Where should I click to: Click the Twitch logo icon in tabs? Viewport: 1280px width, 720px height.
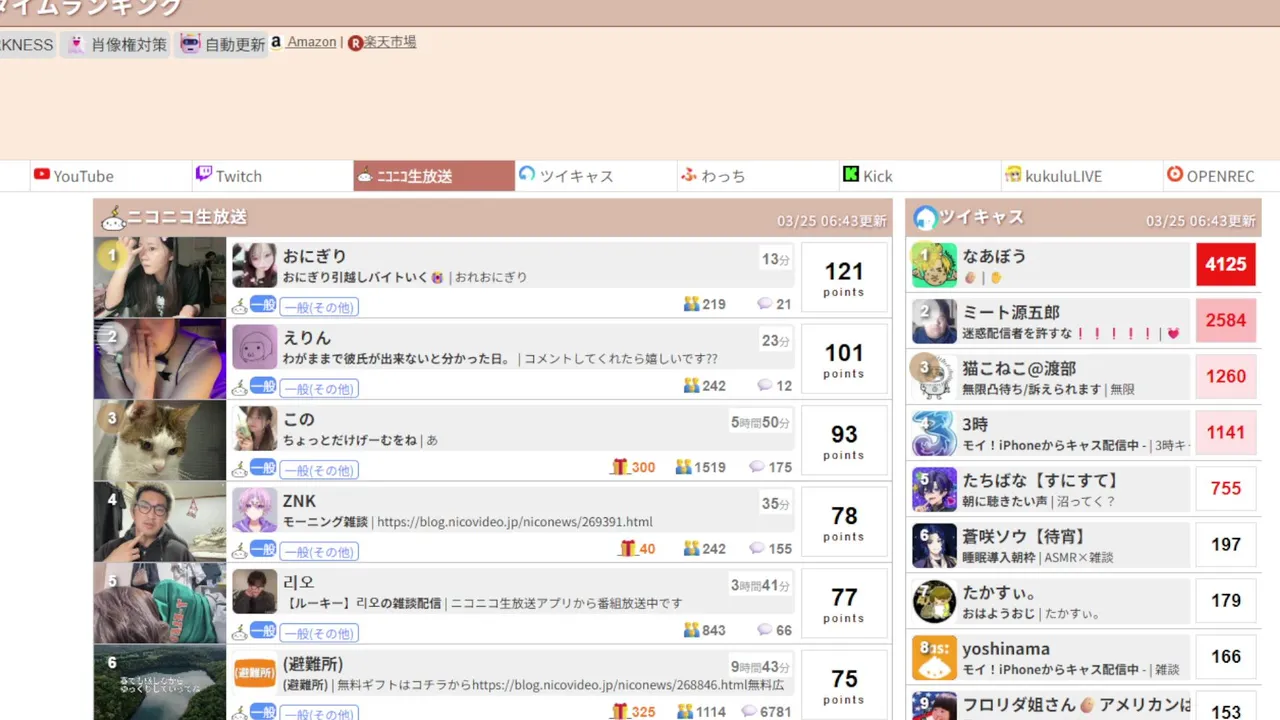coord(204,174)
